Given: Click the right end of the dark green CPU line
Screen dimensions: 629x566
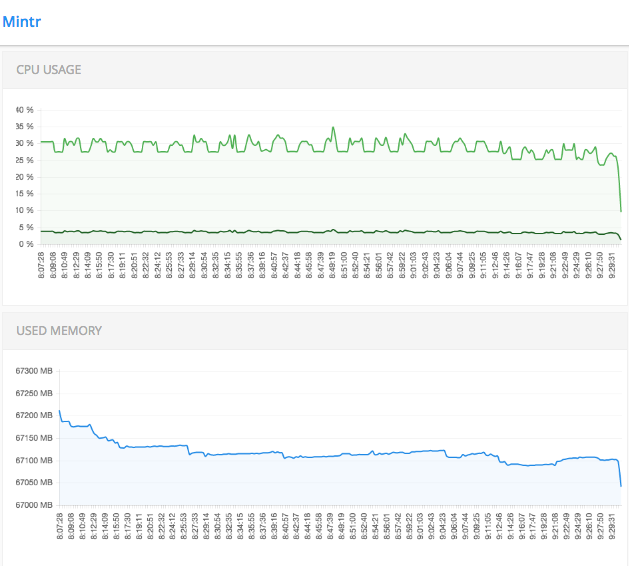Looking at the screenshot, I should click(x=621, y=239).
